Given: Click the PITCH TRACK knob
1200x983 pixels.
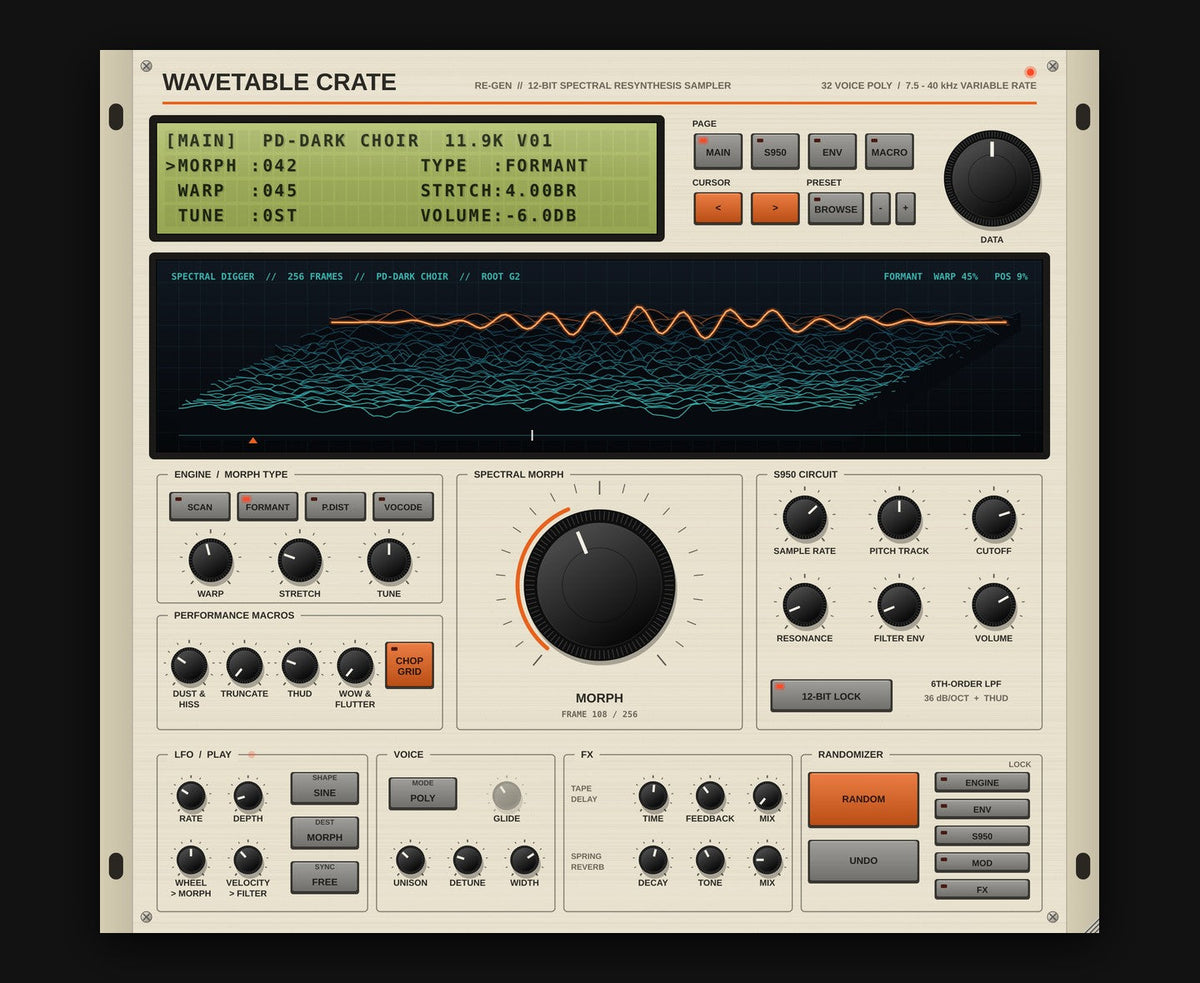Looking at the screenshot, I should [x=899, y=517].
